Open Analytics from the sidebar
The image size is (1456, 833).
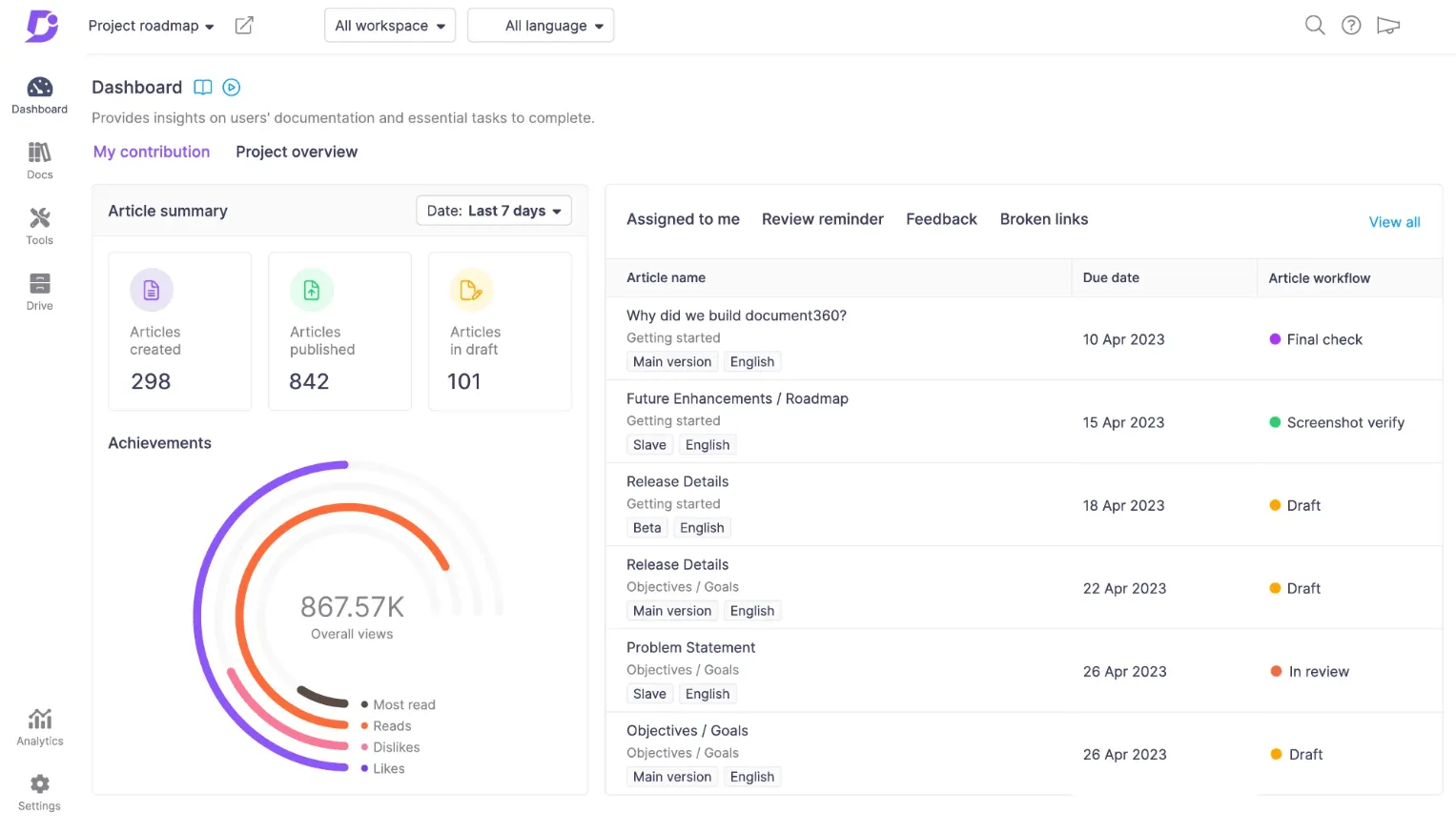pyautogui.click(x=40, y=727)
